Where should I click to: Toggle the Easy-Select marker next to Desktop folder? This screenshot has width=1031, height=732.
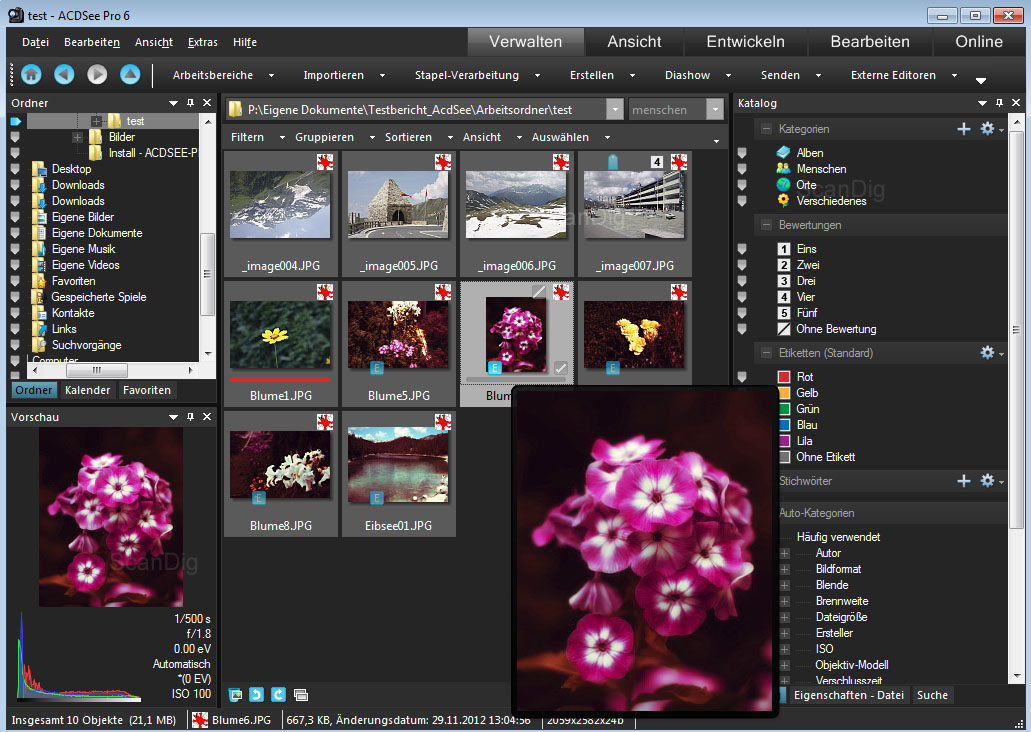coord(15,169)
